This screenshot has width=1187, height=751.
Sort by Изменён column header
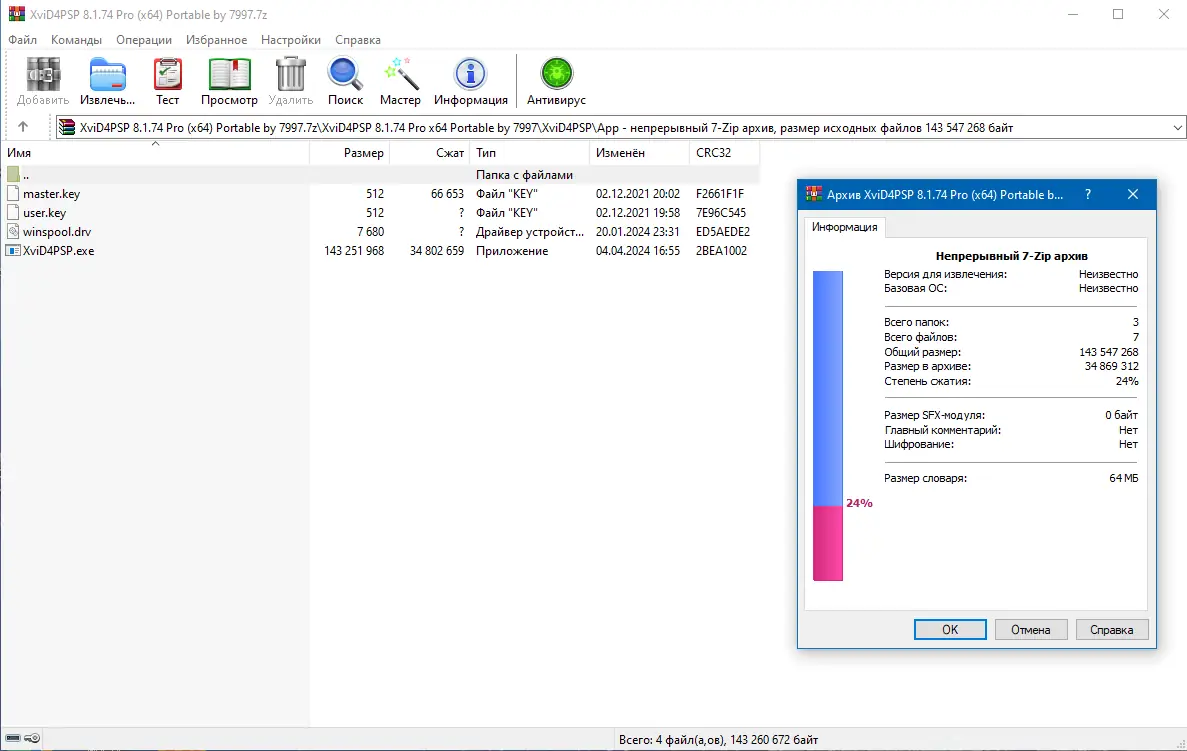(x=640, y=153)
